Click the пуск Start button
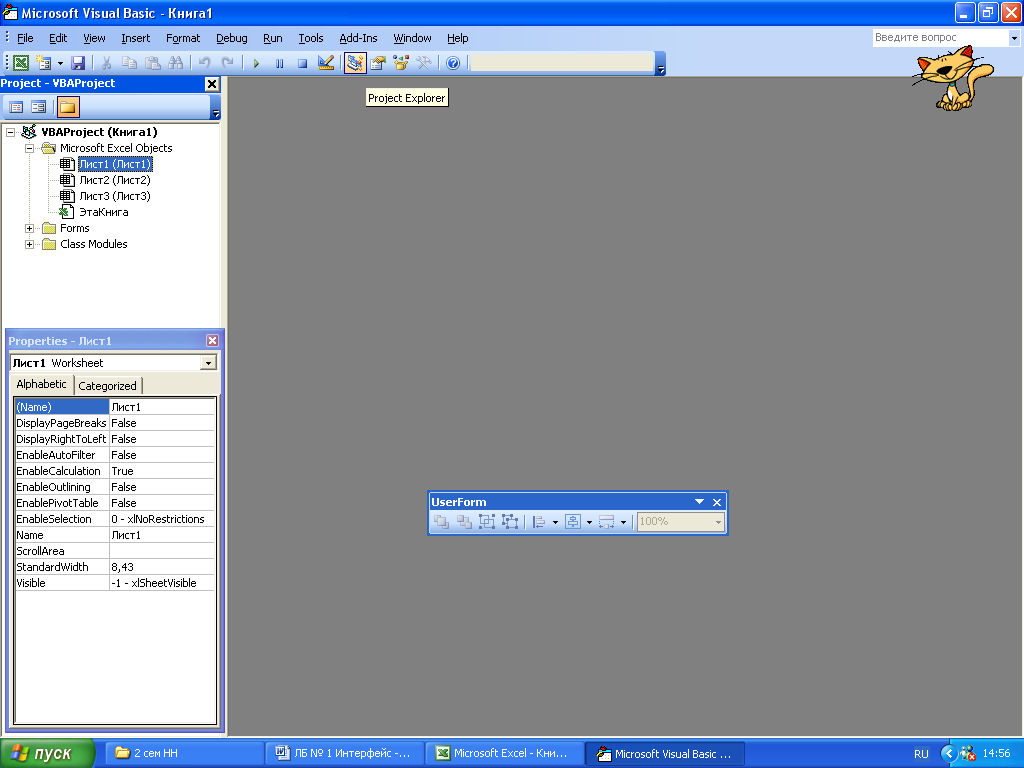This screenshot has height=768, width=1024. 47,754
